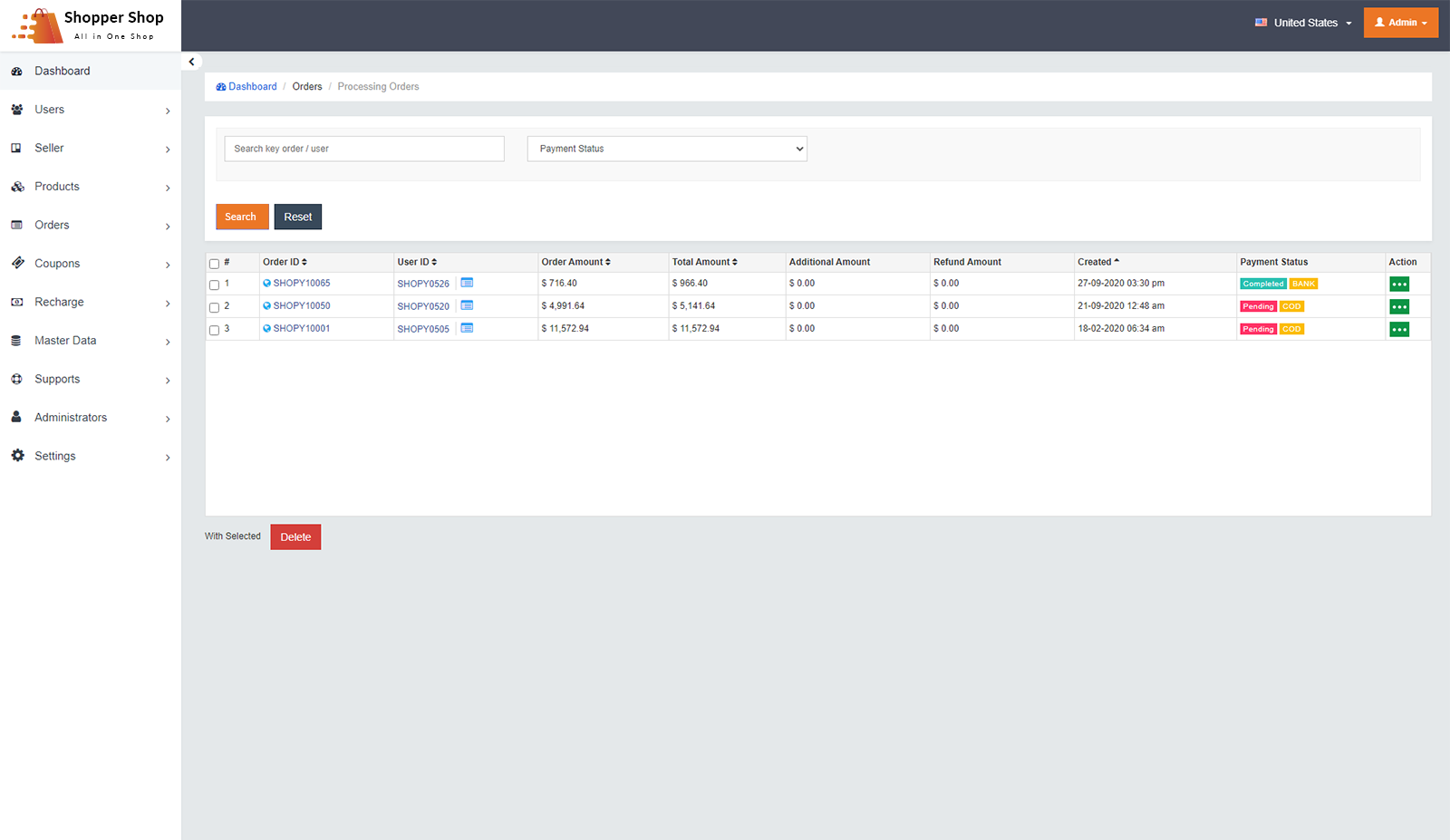Open user link SHOPY0520
The width and height of the screenshot is (1450, 840).
[423, 306]
